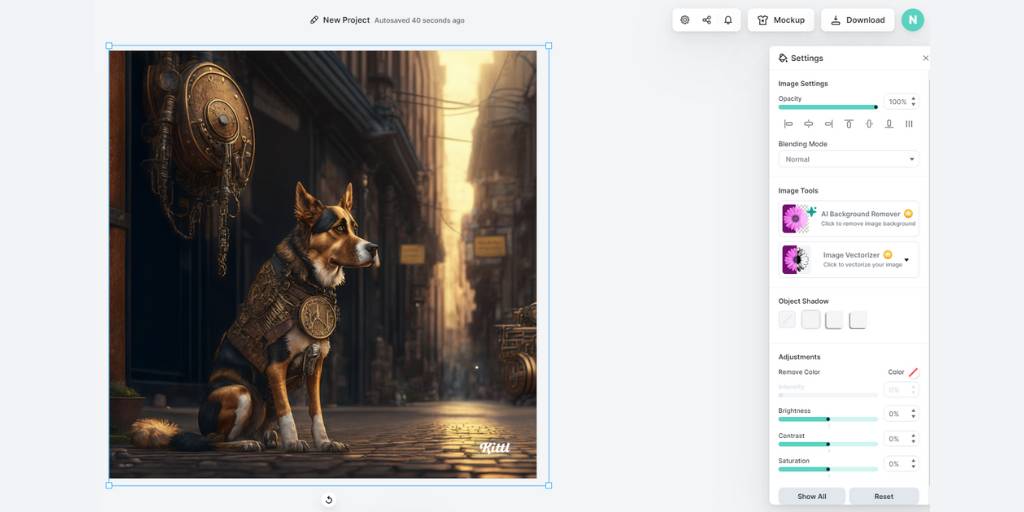Viewport: 1024px width, 512px height.
Task: Adjust the Saturation slider
Action: point(828,469)
